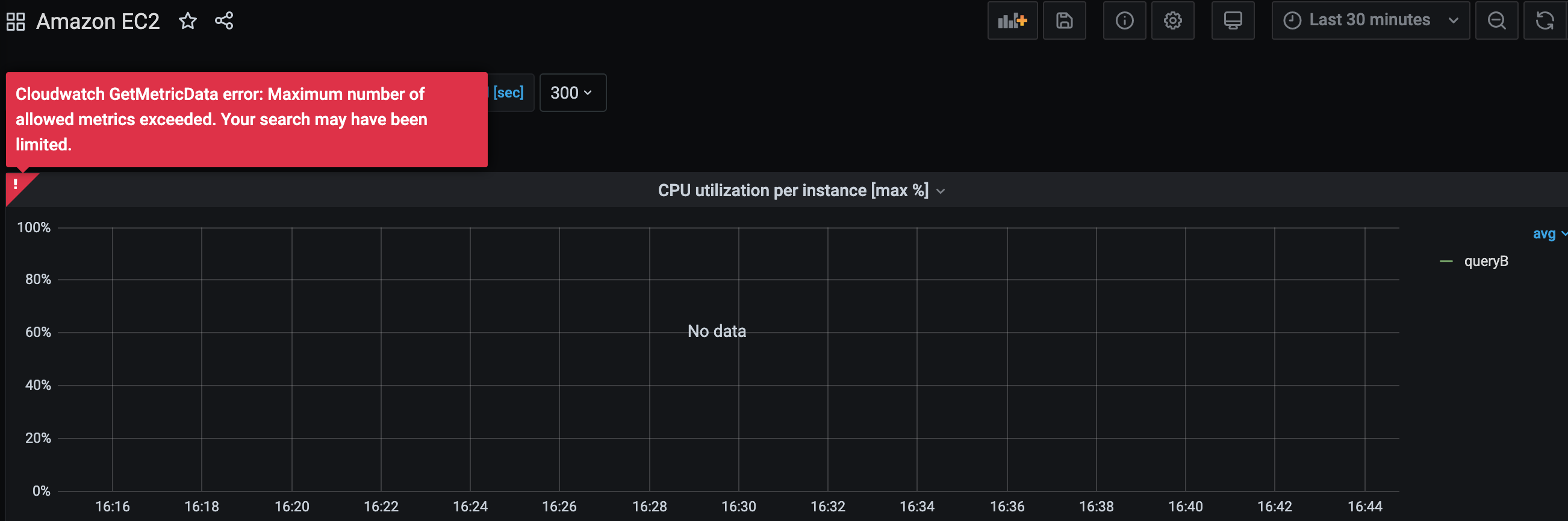
Task: Open dashboard insights info
Action: [1124, 20]
